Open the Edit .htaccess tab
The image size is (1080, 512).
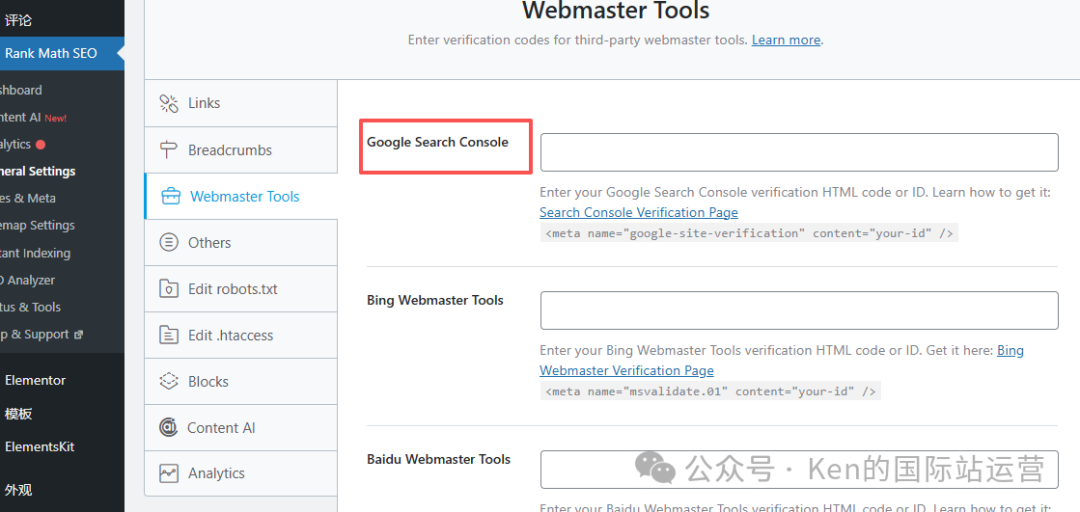click(x=241, y=336)
